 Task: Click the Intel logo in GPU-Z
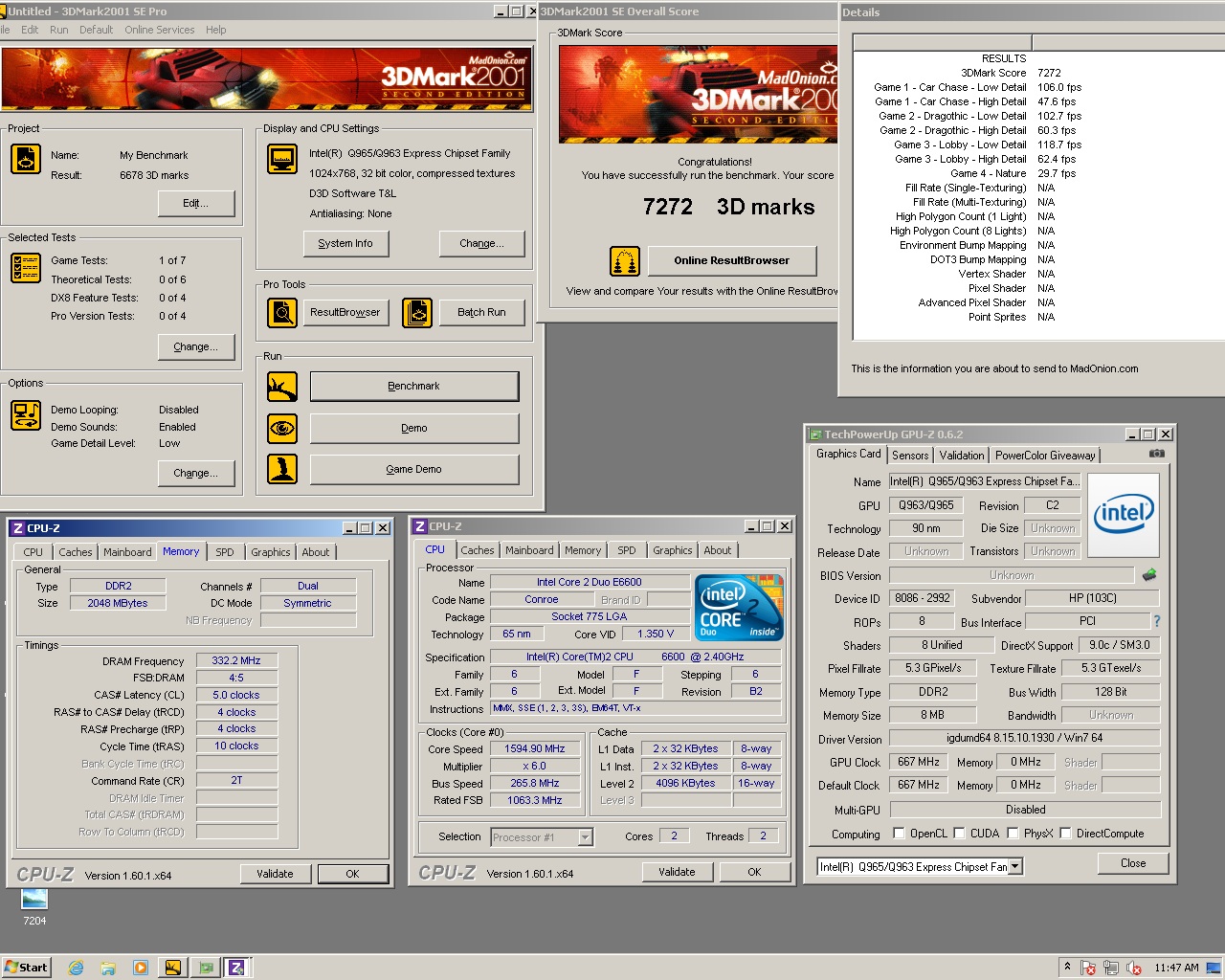click(x=1124, y=516)
